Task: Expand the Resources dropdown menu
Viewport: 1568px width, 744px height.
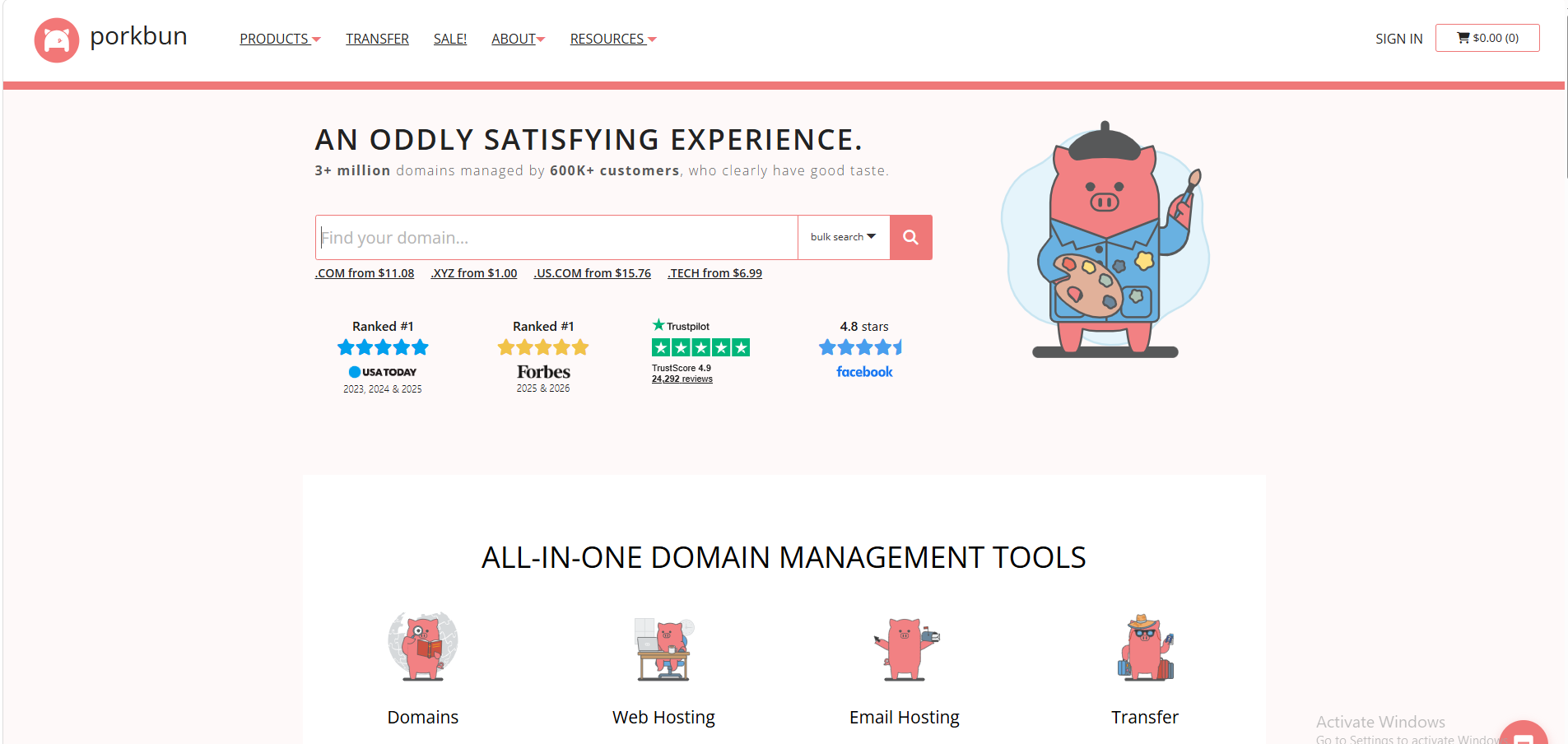Action: click(x=613, y=39)
